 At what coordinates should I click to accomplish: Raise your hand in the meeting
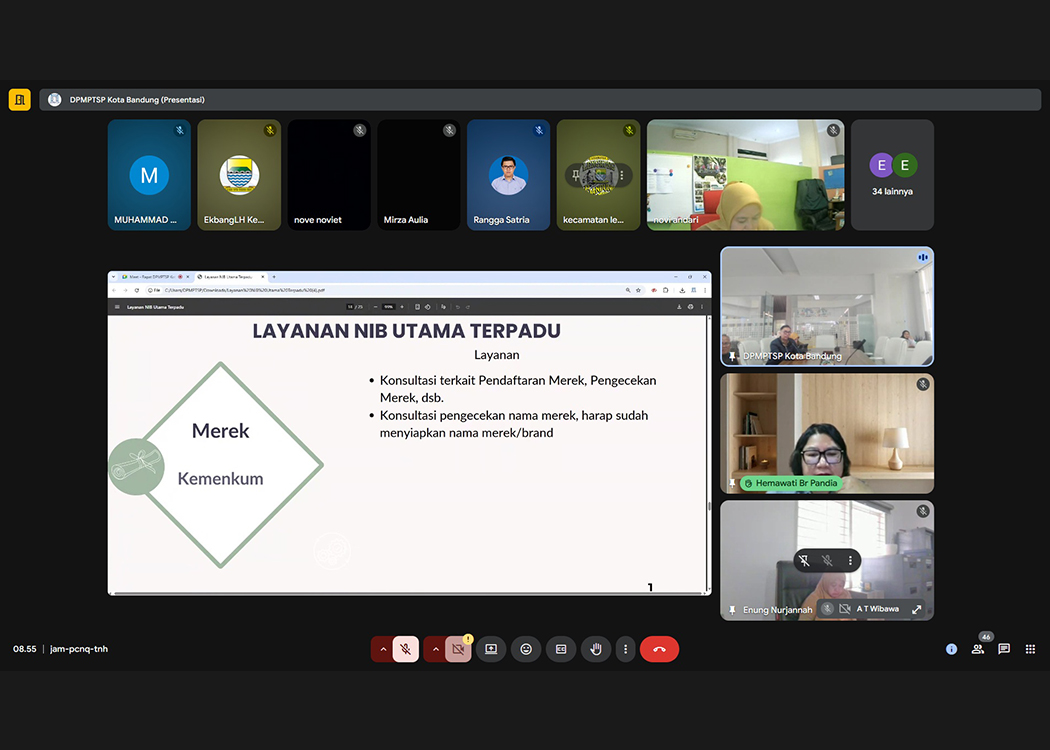click(596, 649)
